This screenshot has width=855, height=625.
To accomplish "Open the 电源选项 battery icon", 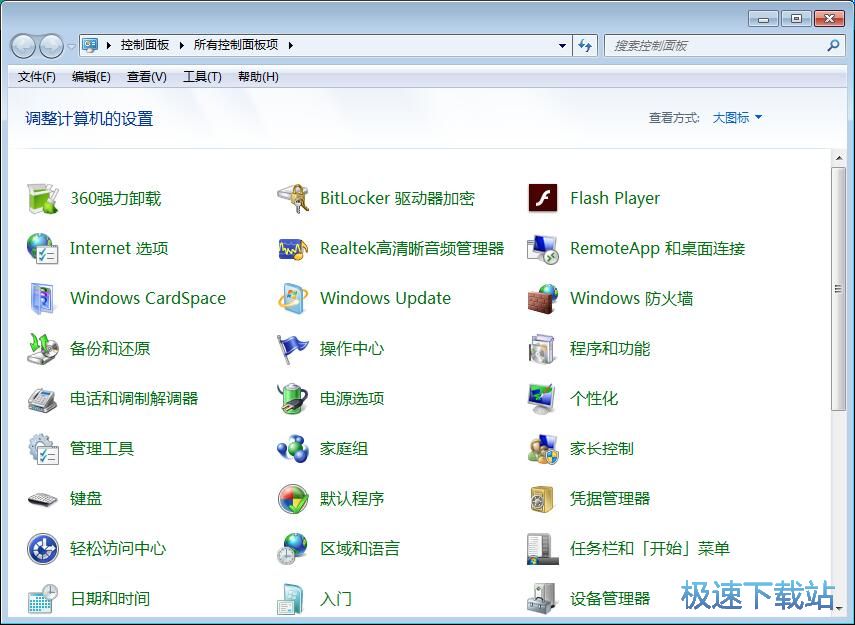I will click(x=293, y=399).
